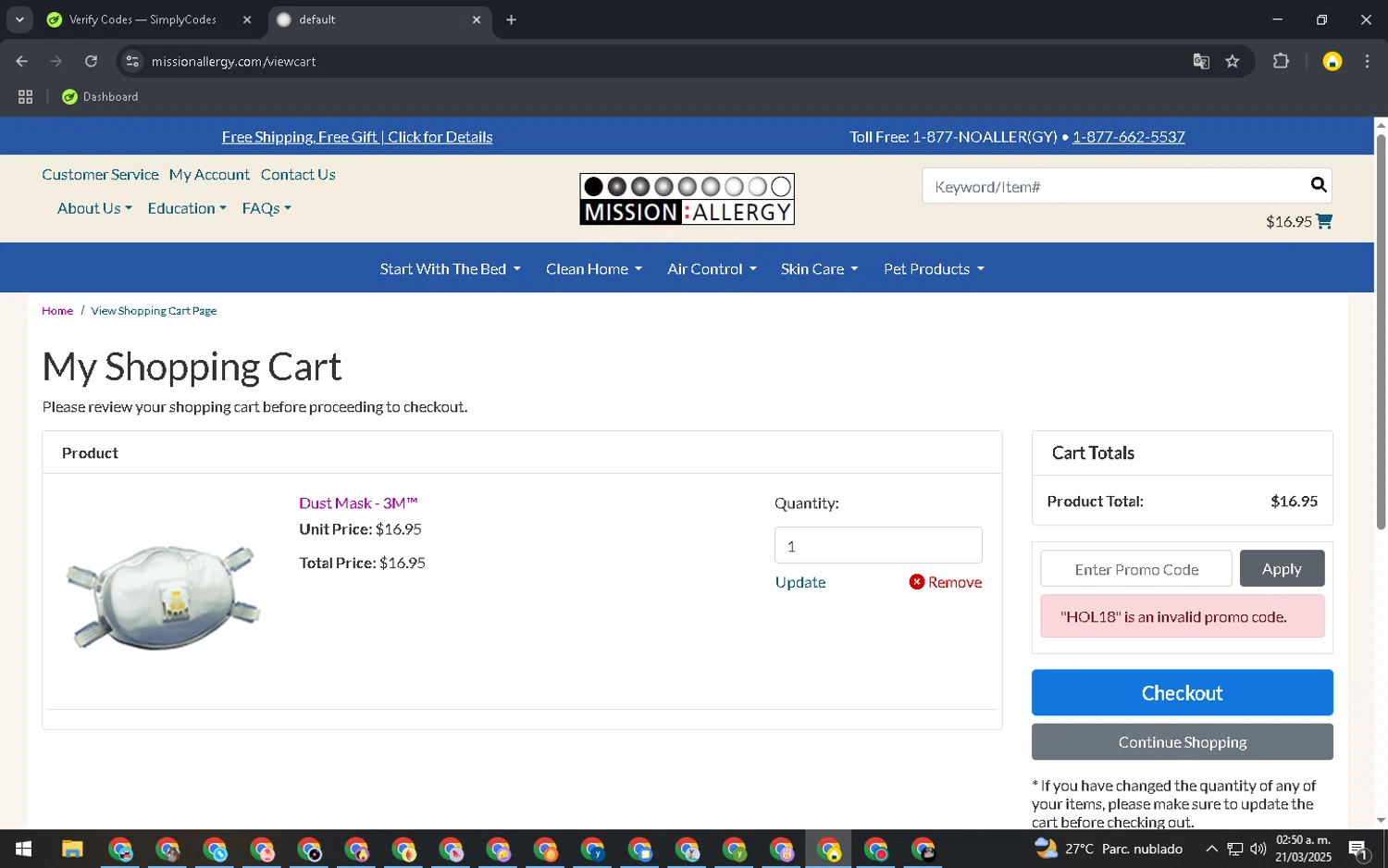Open the tab search dropdown arrow
1388x868 pixels.
(19, 19)
